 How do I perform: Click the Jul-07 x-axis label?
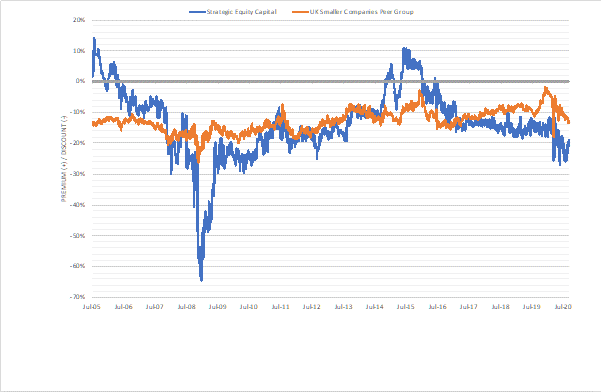pos(154,307)
